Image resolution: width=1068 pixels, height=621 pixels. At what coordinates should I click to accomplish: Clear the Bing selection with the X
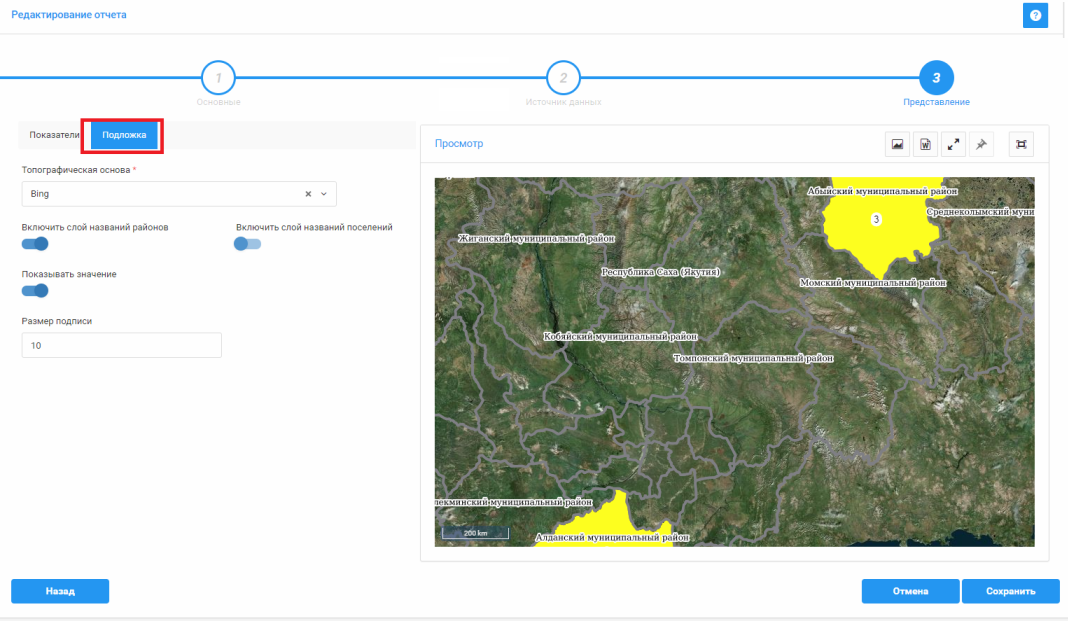[309, 194]
